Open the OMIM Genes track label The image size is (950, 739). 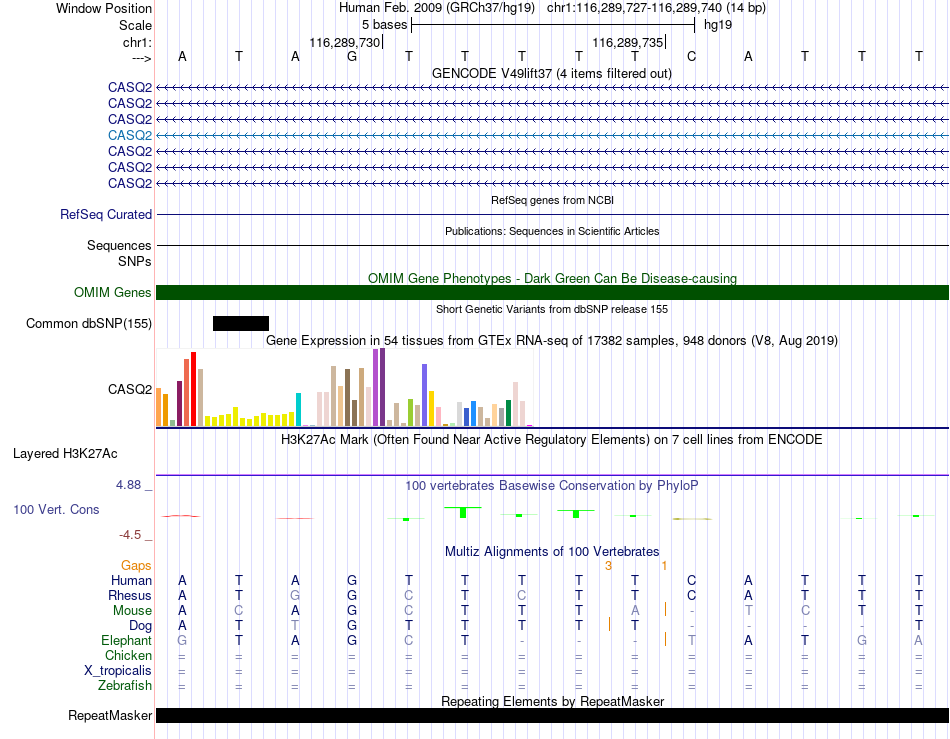(113, 293)
